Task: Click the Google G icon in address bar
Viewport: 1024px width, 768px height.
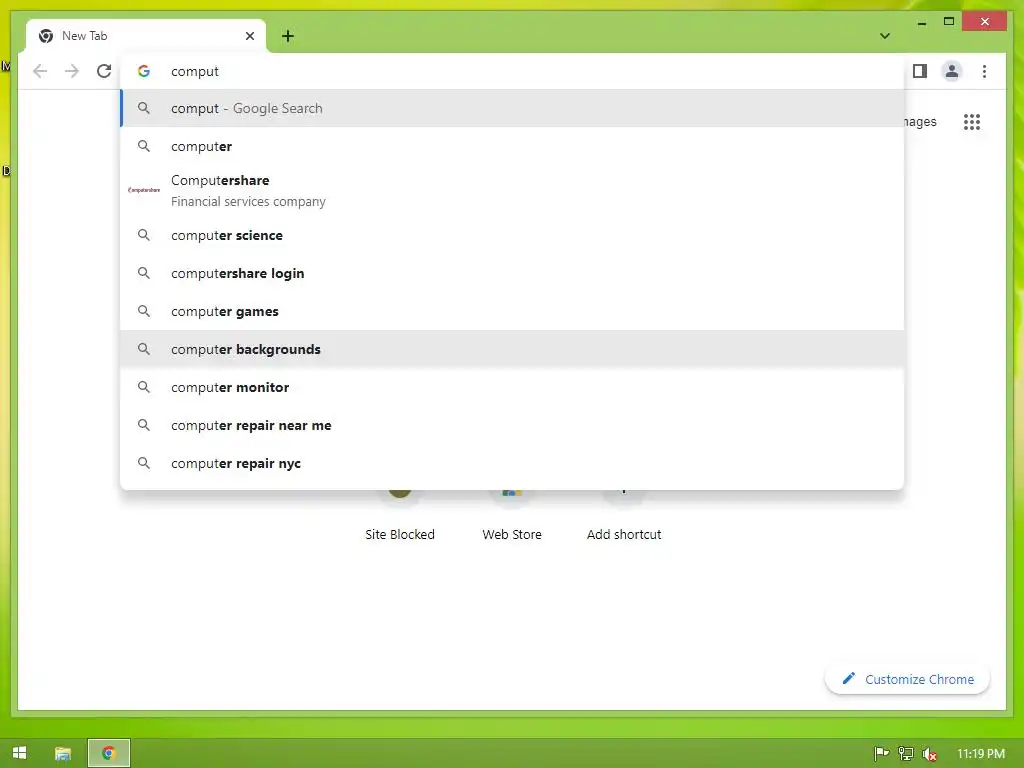Action: coord(144,71)
